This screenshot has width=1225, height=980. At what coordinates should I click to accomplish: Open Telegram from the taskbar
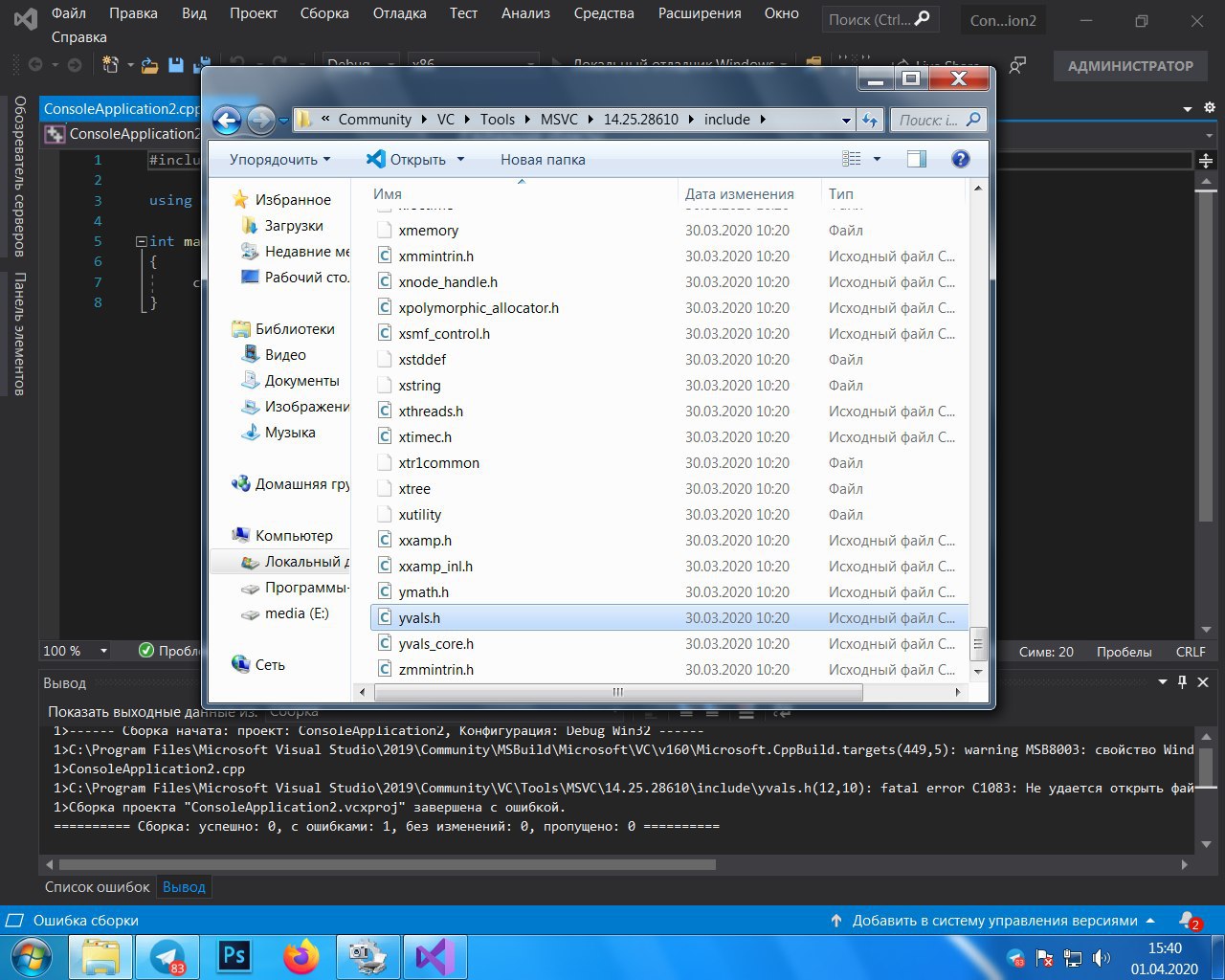coord(167,957)
